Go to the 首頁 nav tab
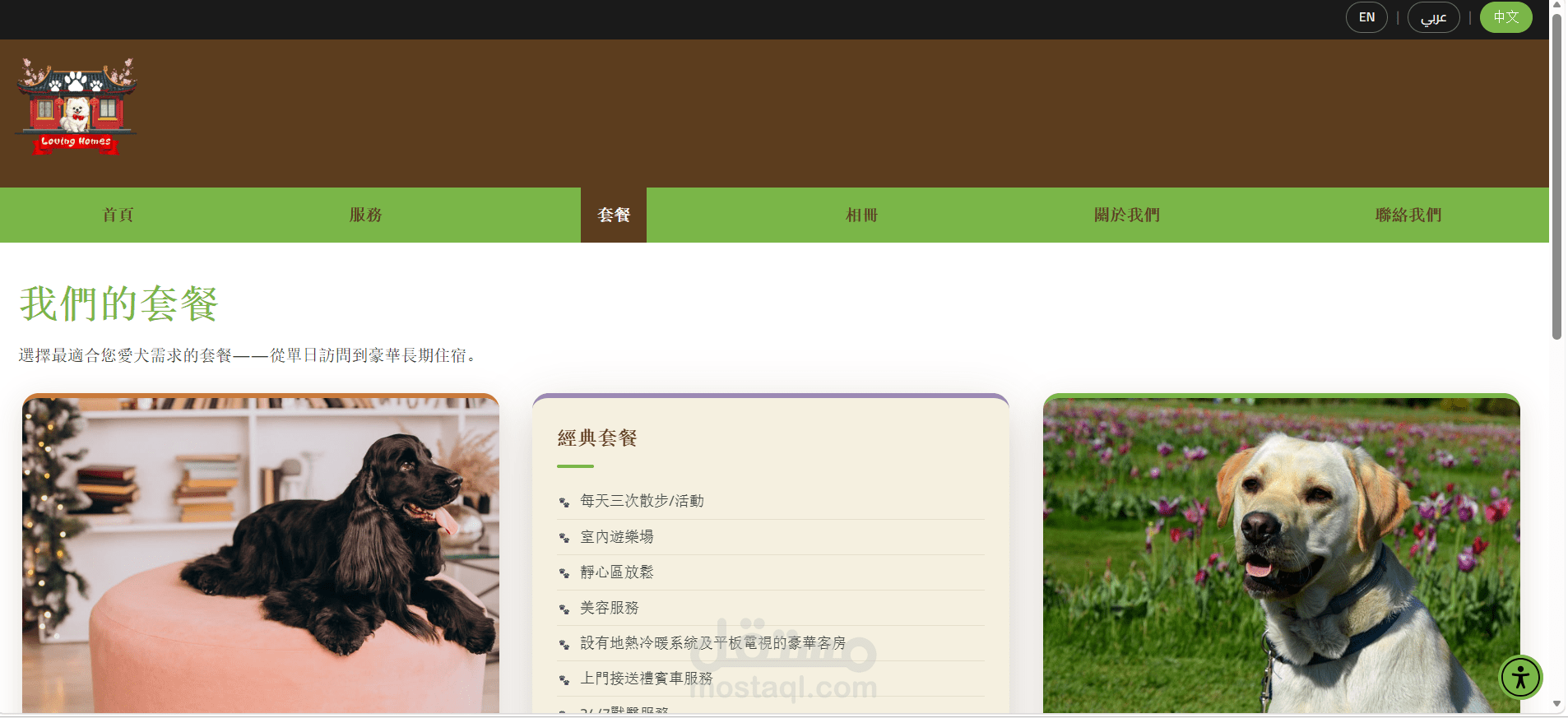 [x=118, y=215]
